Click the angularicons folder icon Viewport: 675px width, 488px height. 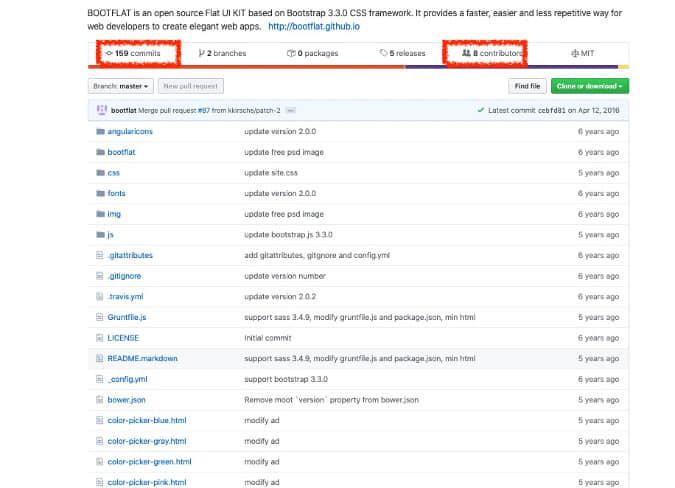[99, 131]
